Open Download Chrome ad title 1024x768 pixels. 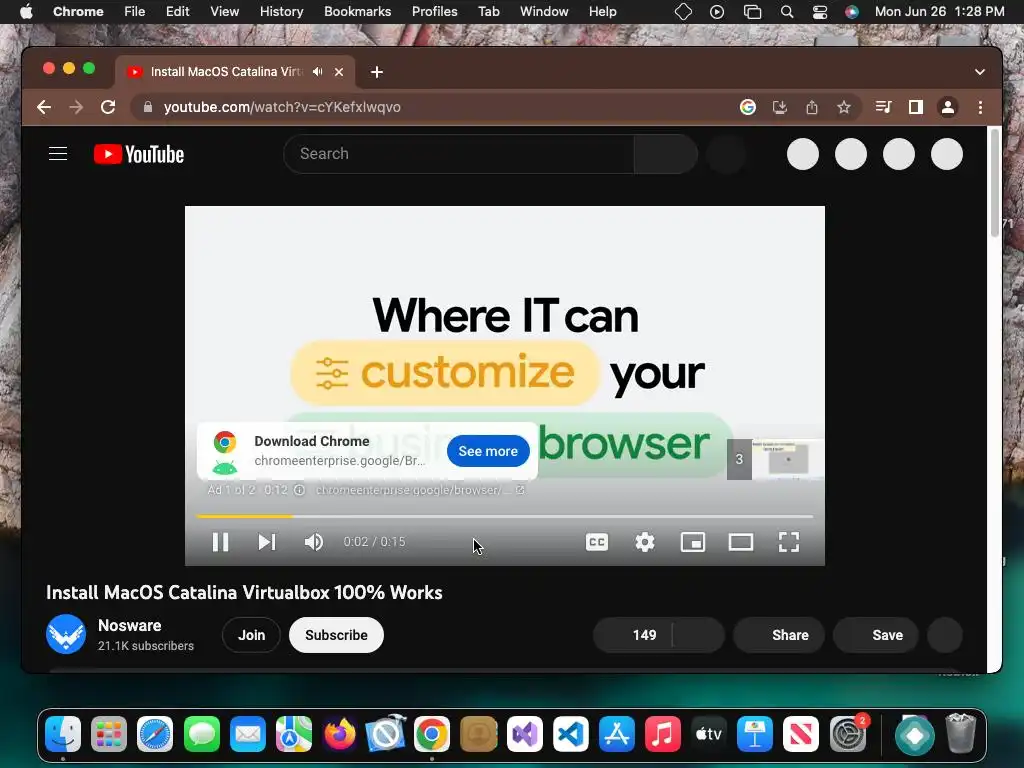pos(312,441)
